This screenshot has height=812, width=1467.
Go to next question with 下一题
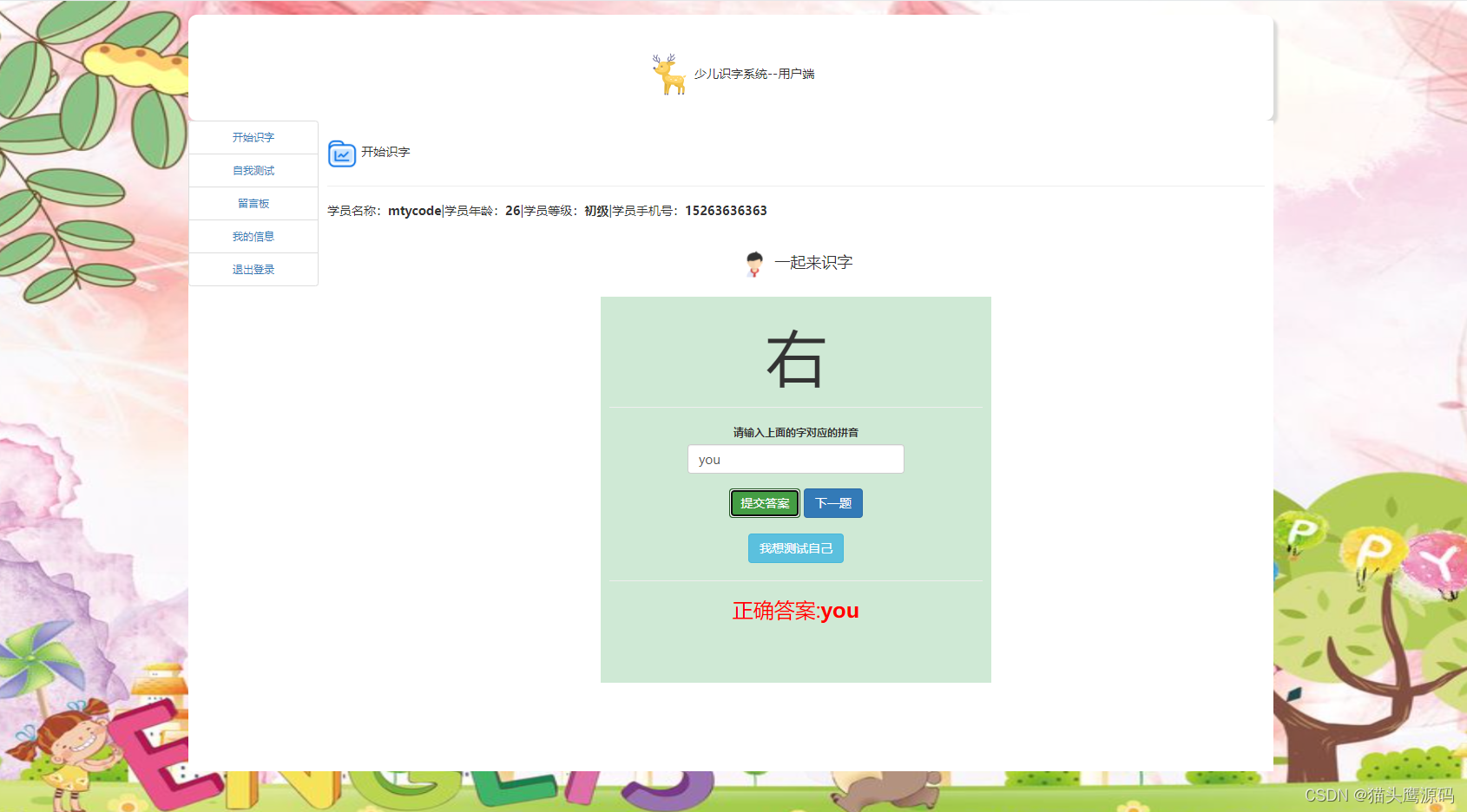(x=833, y=503)
